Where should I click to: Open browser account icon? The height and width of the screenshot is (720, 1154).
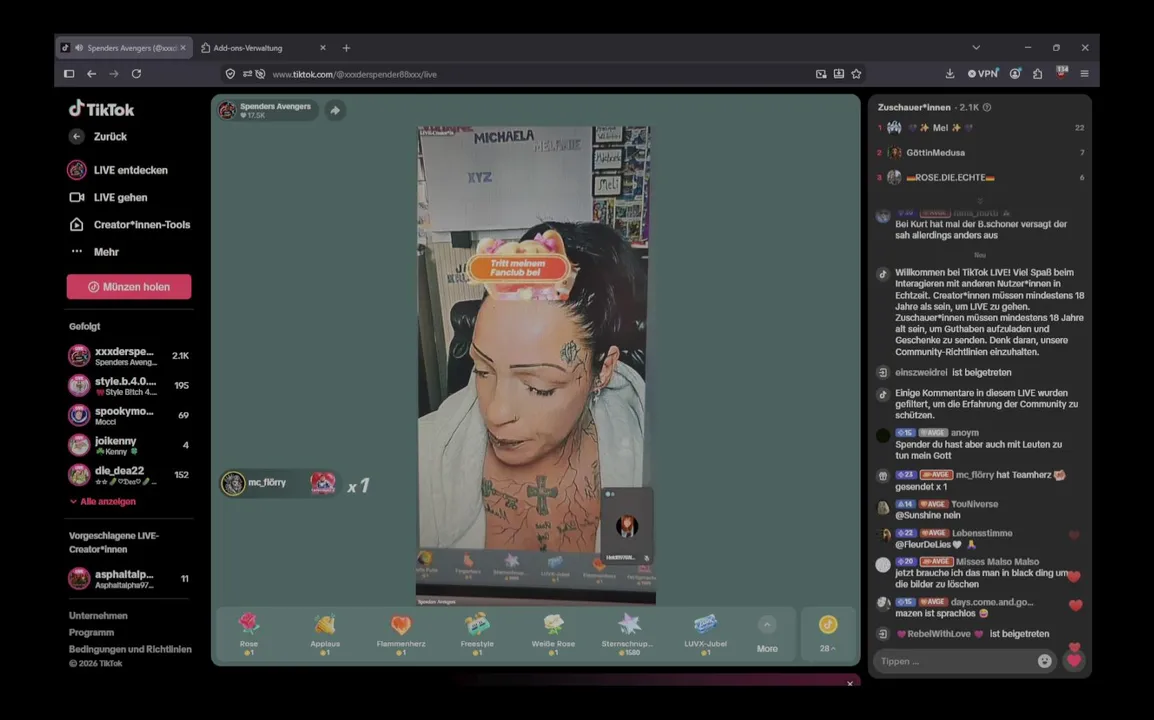point(1015,74)
